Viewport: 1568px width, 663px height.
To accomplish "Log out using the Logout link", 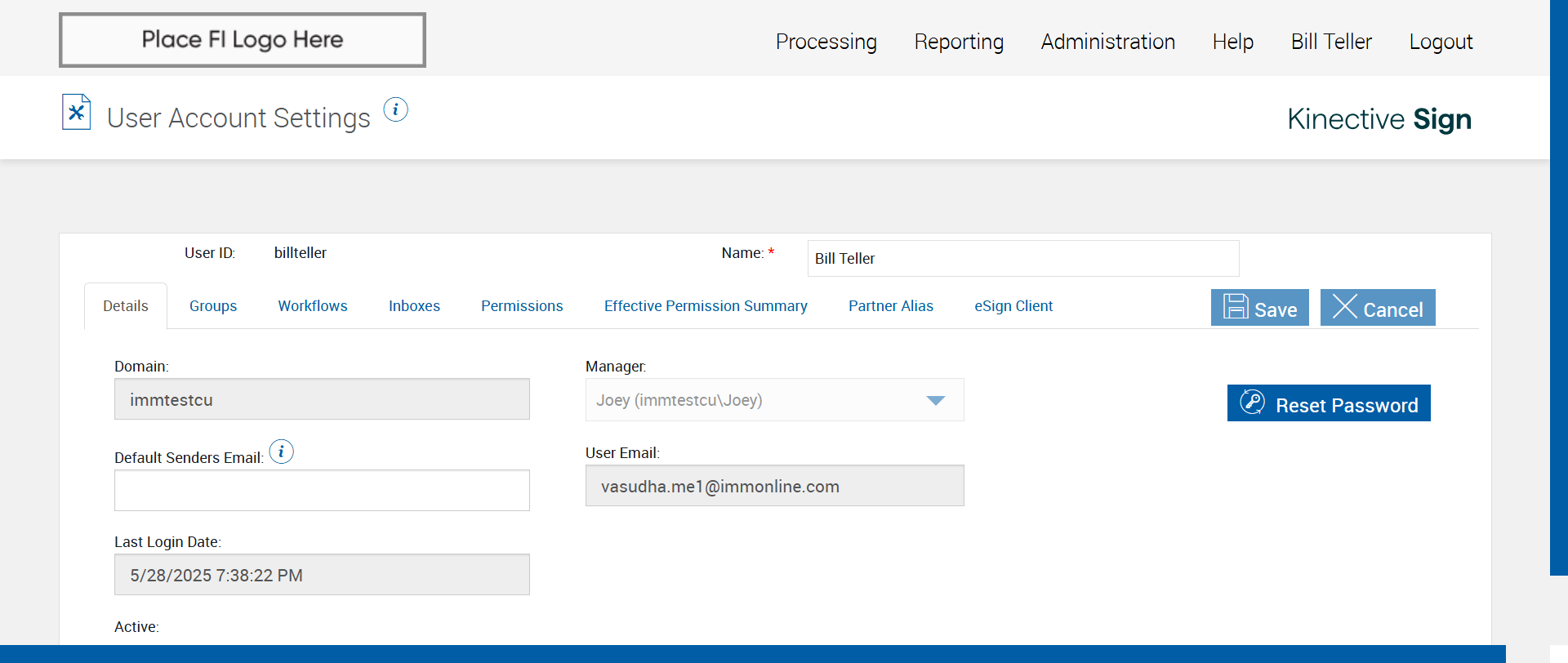I will (1441, 42).
